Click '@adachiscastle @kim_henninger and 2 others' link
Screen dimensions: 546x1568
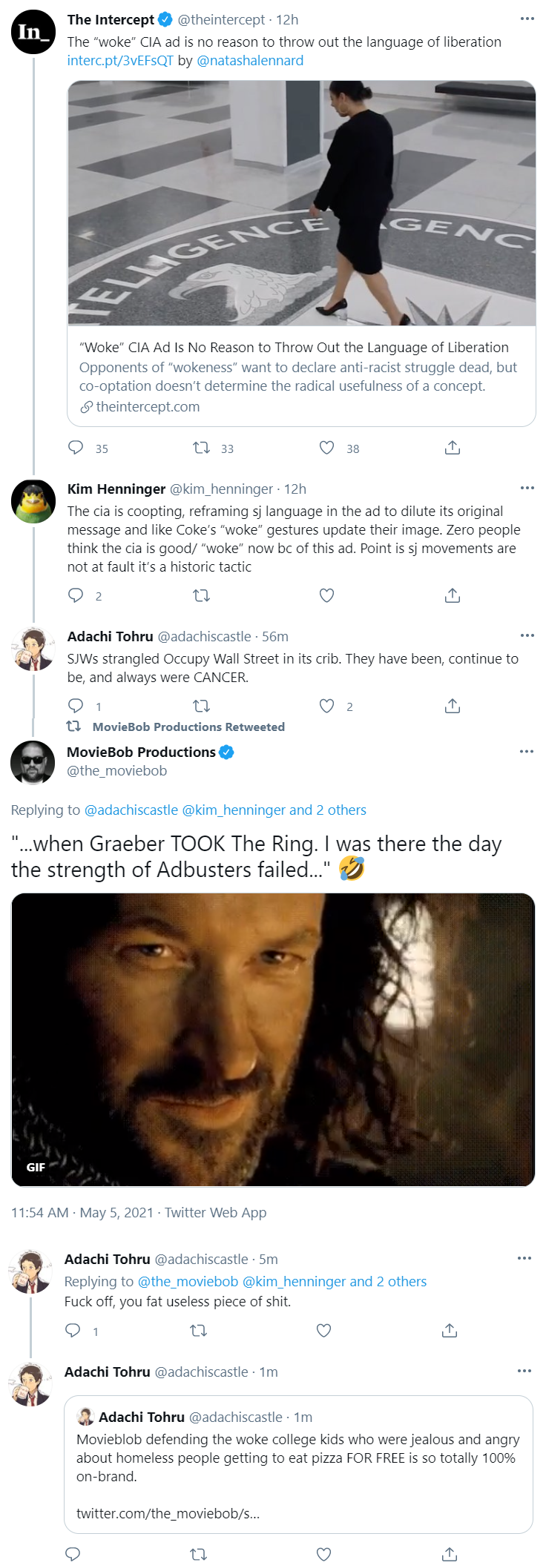coord(226,810)
